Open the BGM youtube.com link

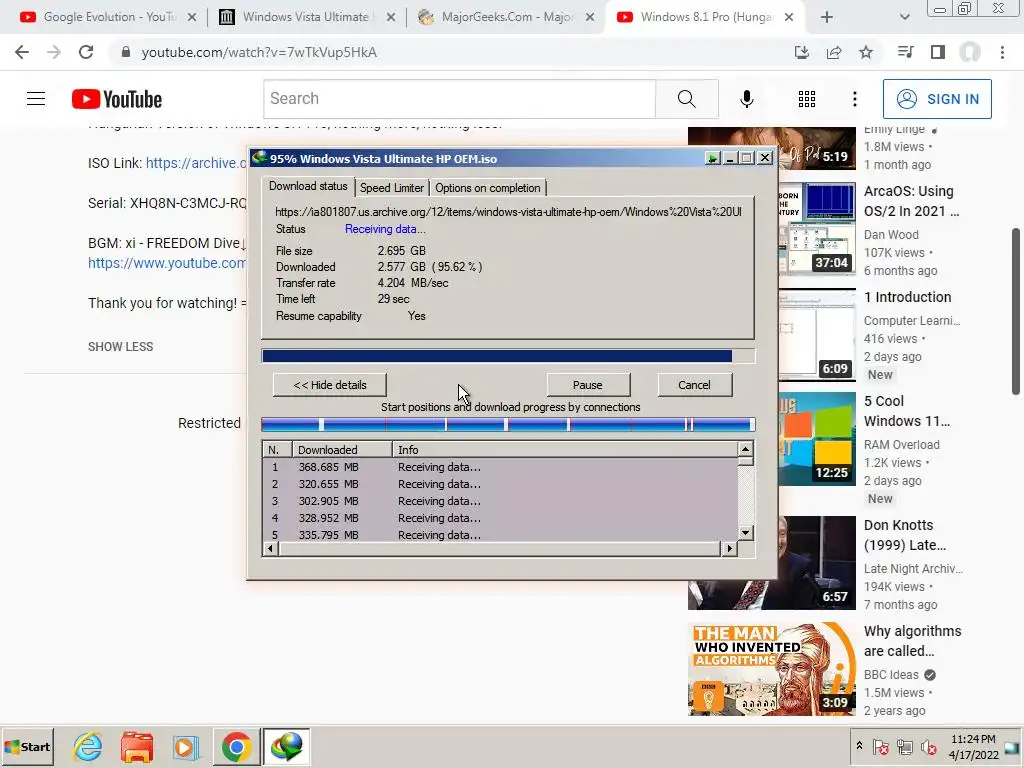[x=167, y=263]
